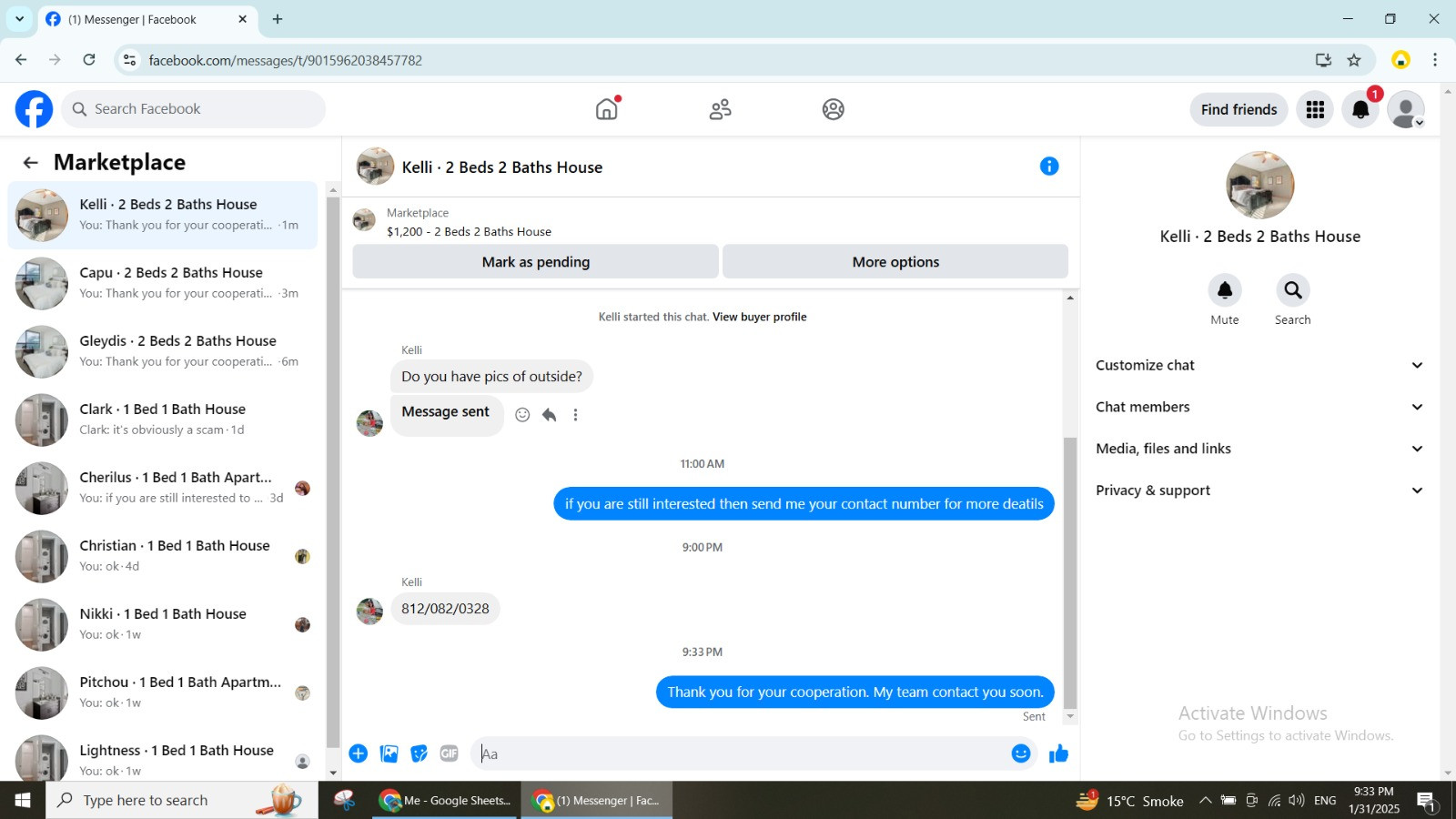
Task: Open chat with Cherilus 1 Bed 1 Bath Apartment
Action: [x=163, y=488]
